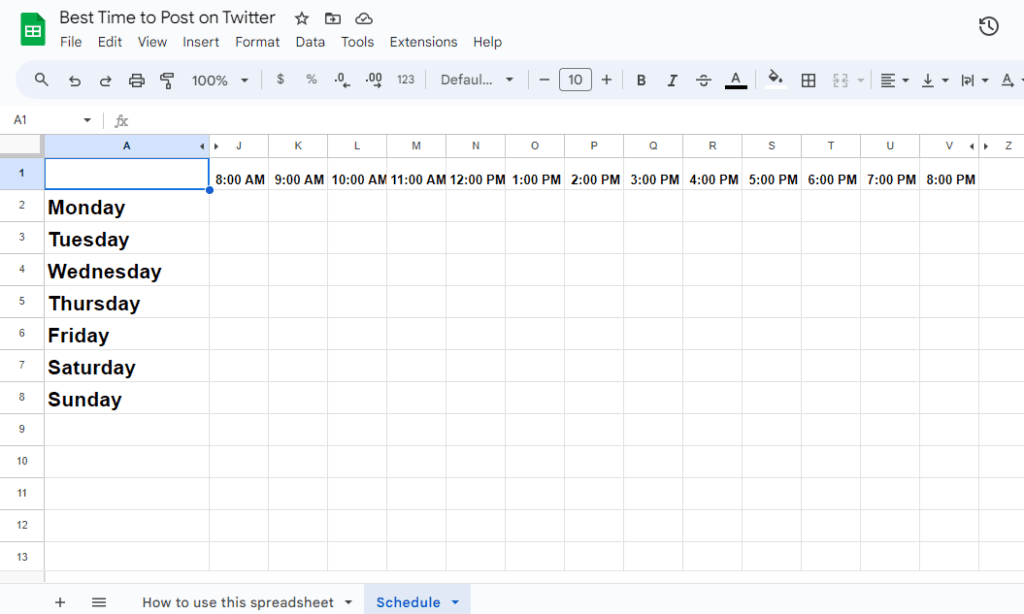
Task: Format selection as currency
Action: (x=280, y=79)
